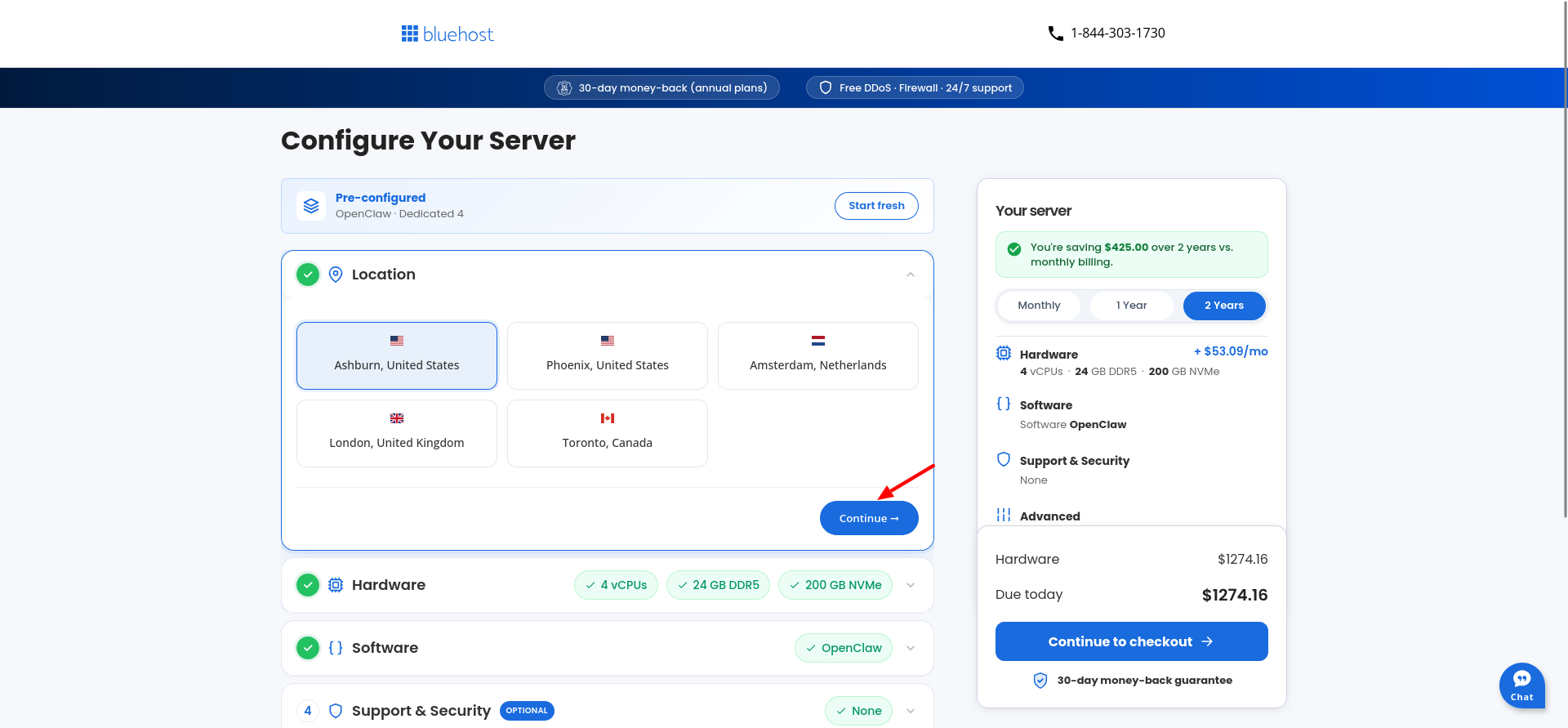This screenshot has width=1568, height=728.
Task: Select Ashburn, United States location
Action: tap(397, 355)
